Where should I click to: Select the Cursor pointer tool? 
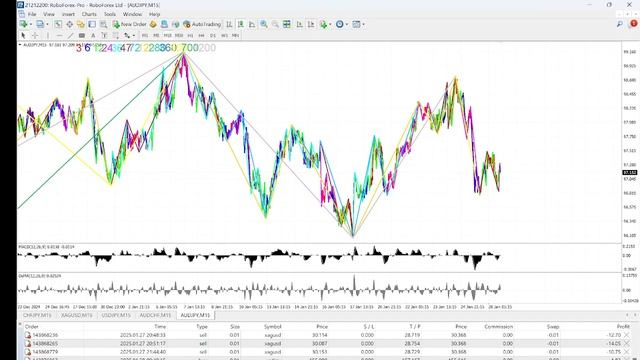23,36
